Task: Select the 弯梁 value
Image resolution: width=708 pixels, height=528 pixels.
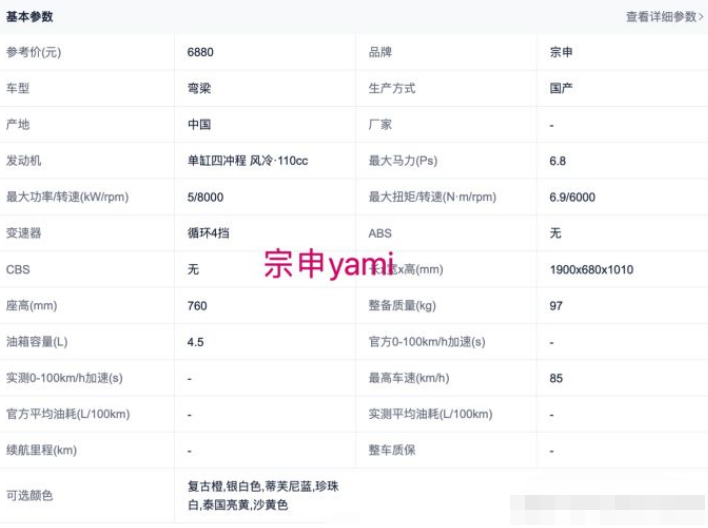Action: (199, 89)
